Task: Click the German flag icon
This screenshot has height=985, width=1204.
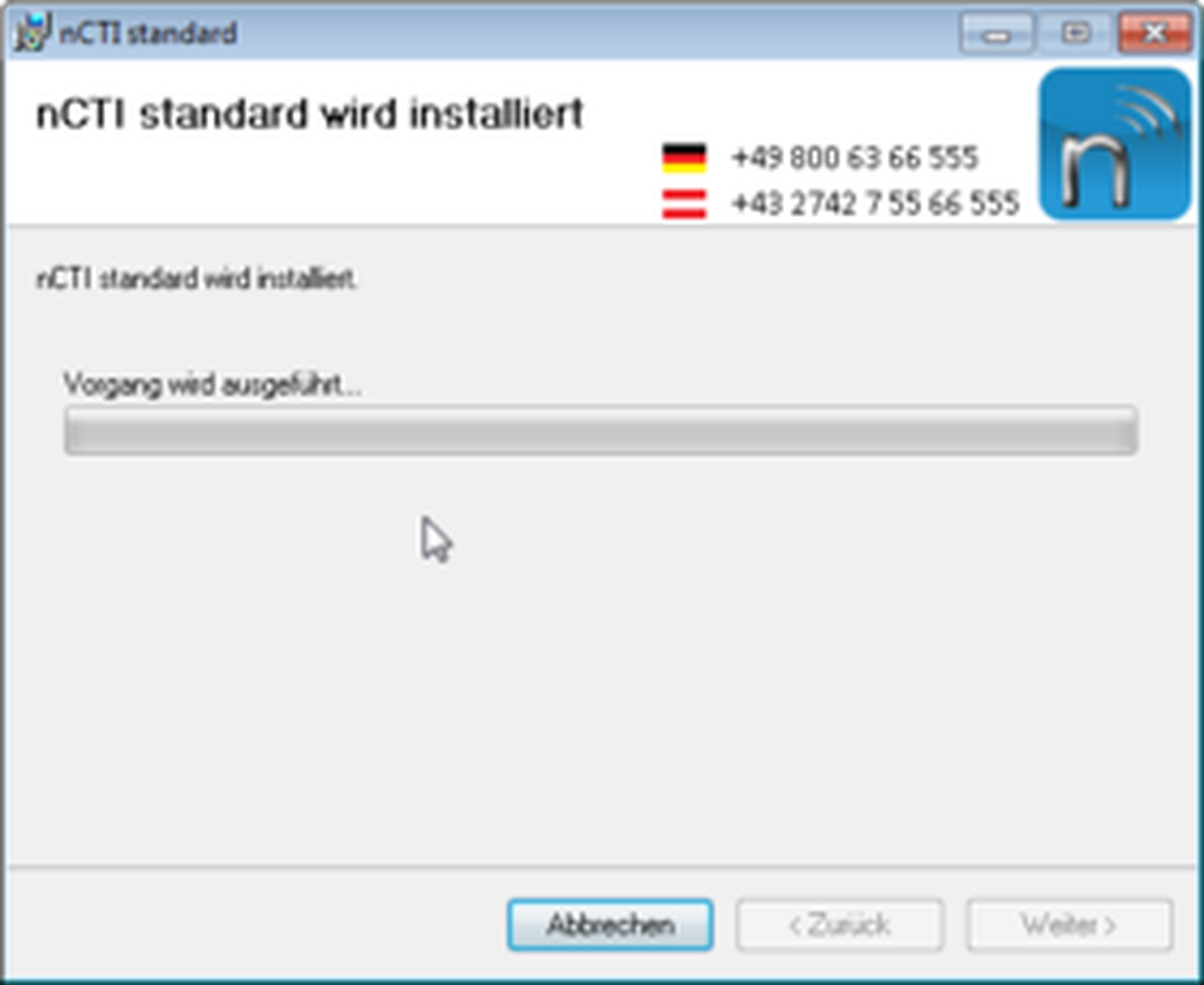Action: click(x=684, y=158)
